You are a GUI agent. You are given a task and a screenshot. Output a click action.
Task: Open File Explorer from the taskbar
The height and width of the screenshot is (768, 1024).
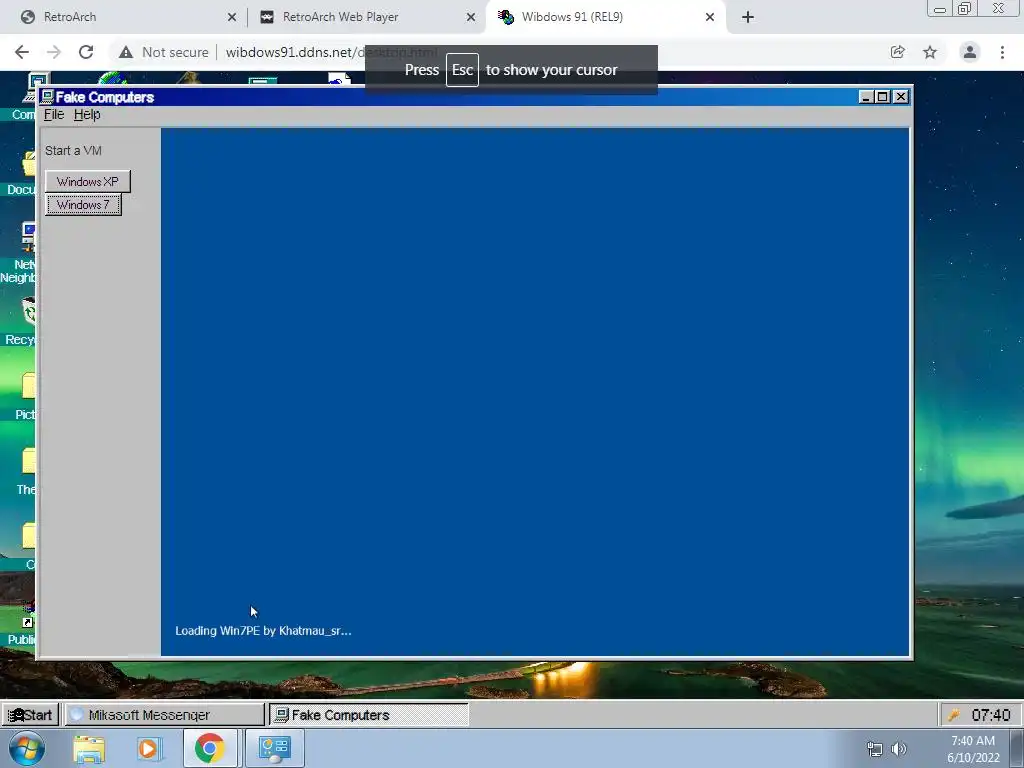click(x=89, y=748)
